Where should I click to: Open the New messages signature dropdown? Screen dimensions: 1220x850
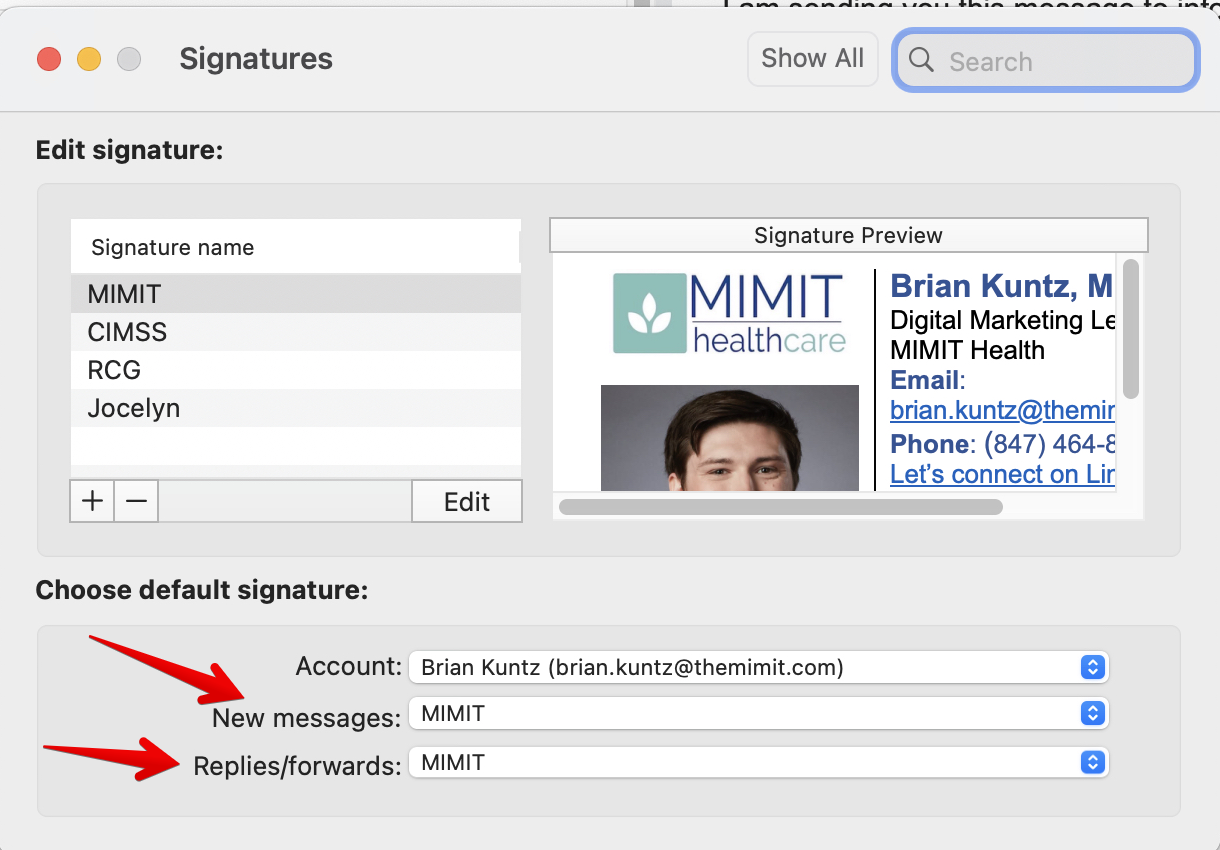pyautogui.click(x=757, y=714)
